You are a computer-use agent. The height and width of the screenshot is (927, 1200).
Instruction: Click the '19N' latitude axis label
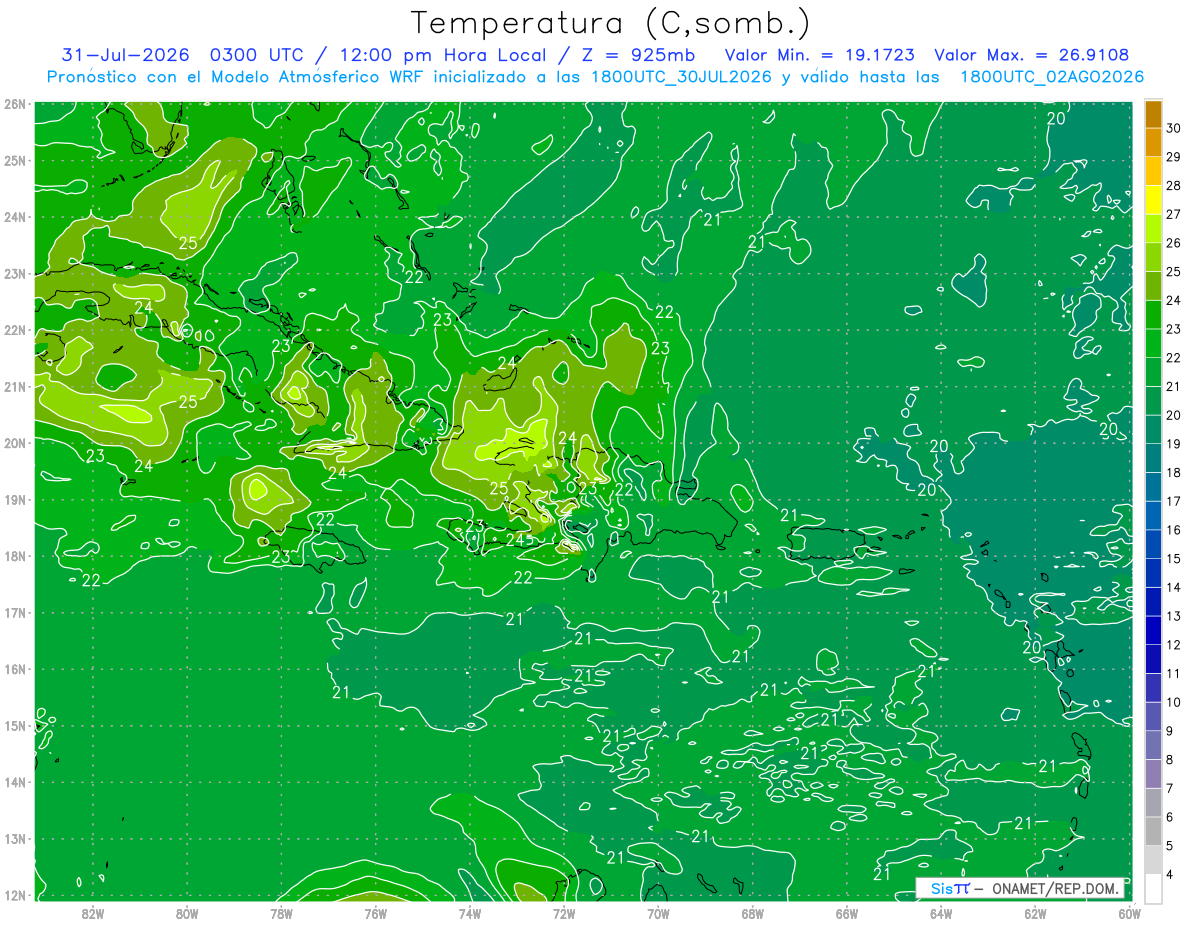15,499
